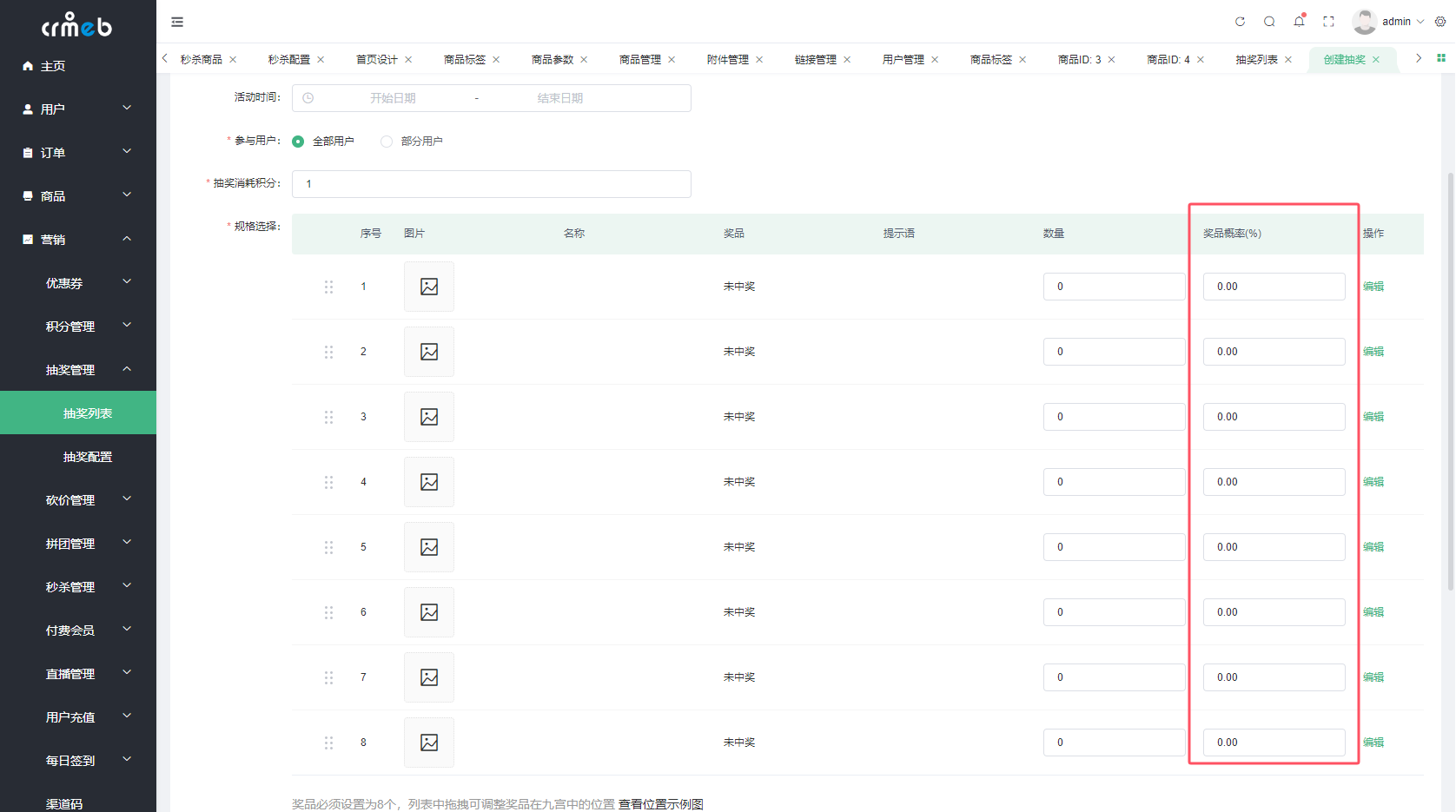Image resolution: width=1456 pixels, height=812 pixels.
Task: Open the notification bell icon
Action: tap(1299, 22)
